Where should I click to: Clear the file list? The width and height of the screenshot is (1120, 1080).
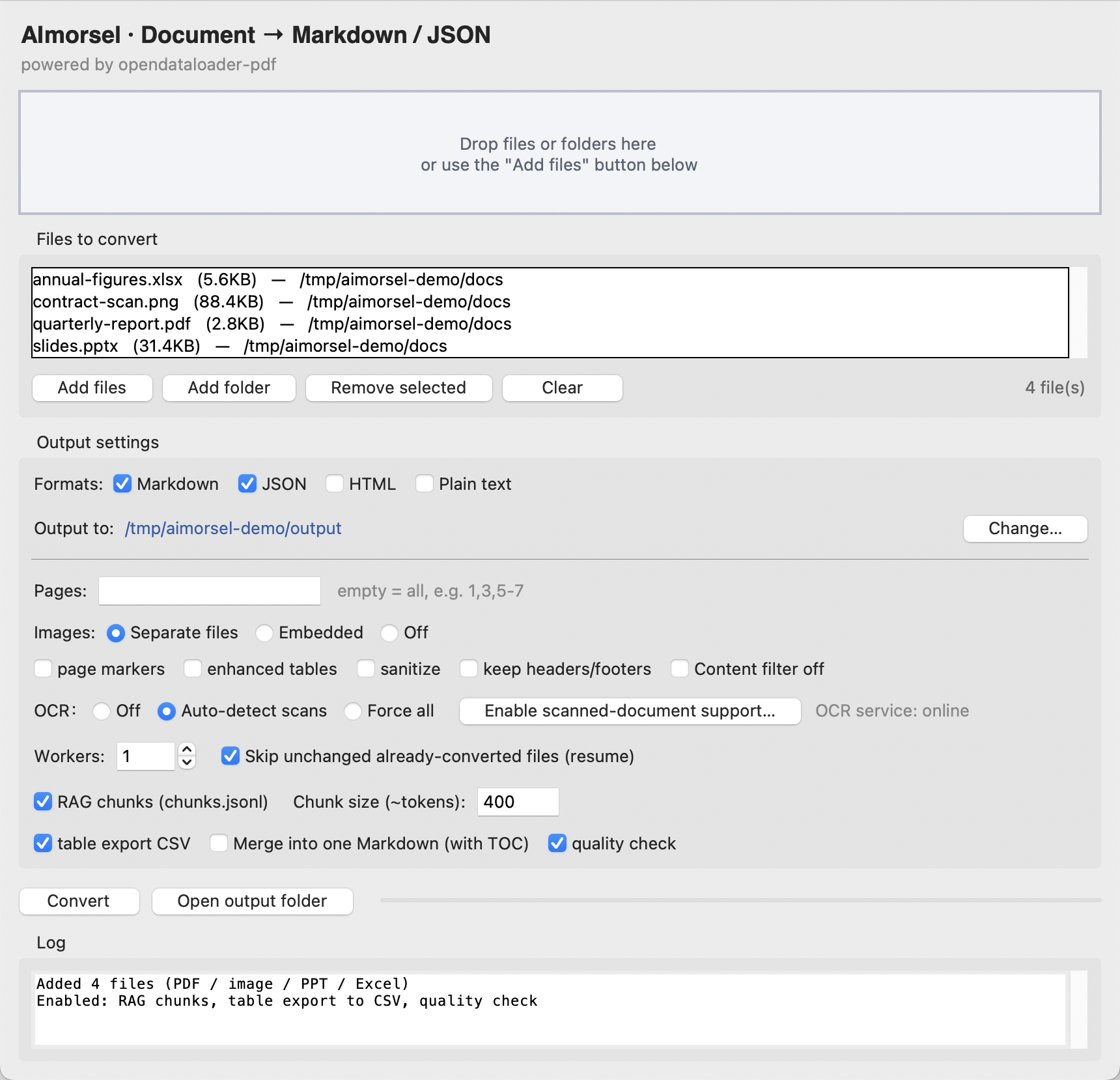tap(563, 388)
